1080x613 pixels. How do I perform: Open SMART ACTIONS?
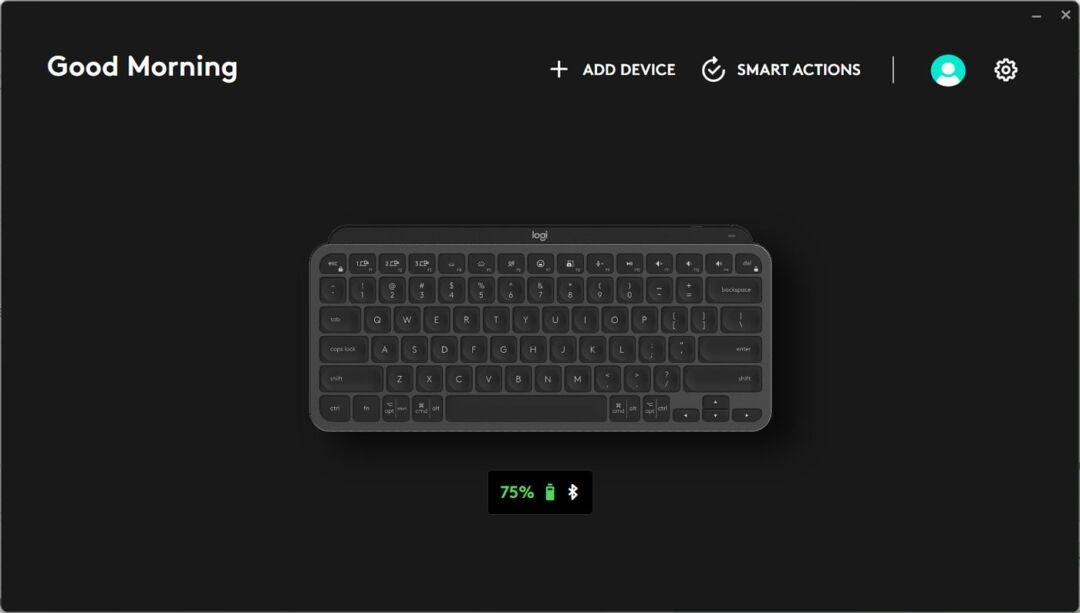798,70
